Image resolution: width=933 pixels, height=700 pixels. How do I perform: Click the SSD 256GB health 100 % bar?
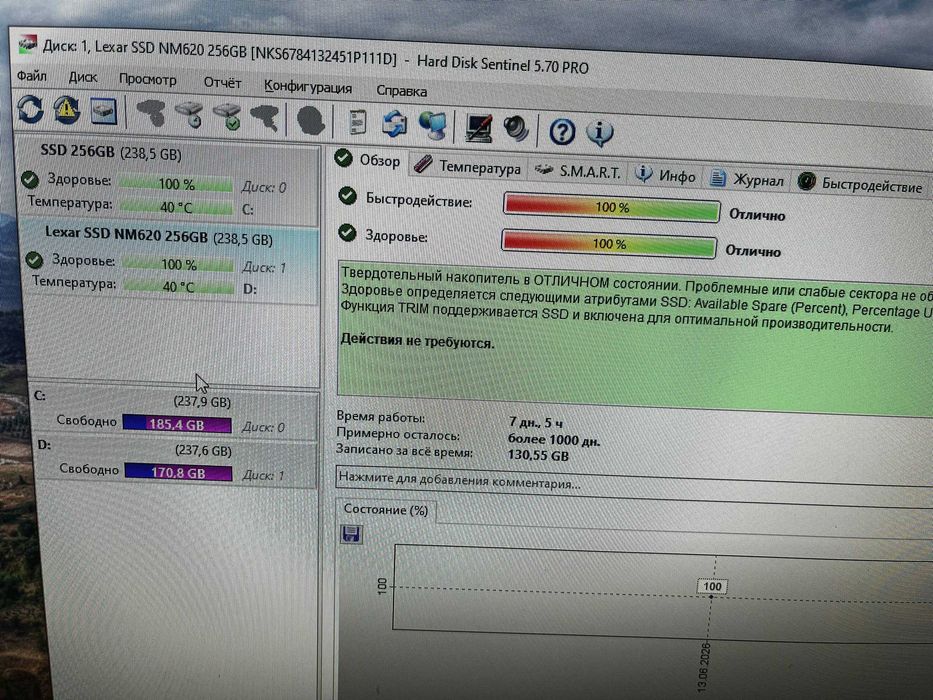(176, 184)
